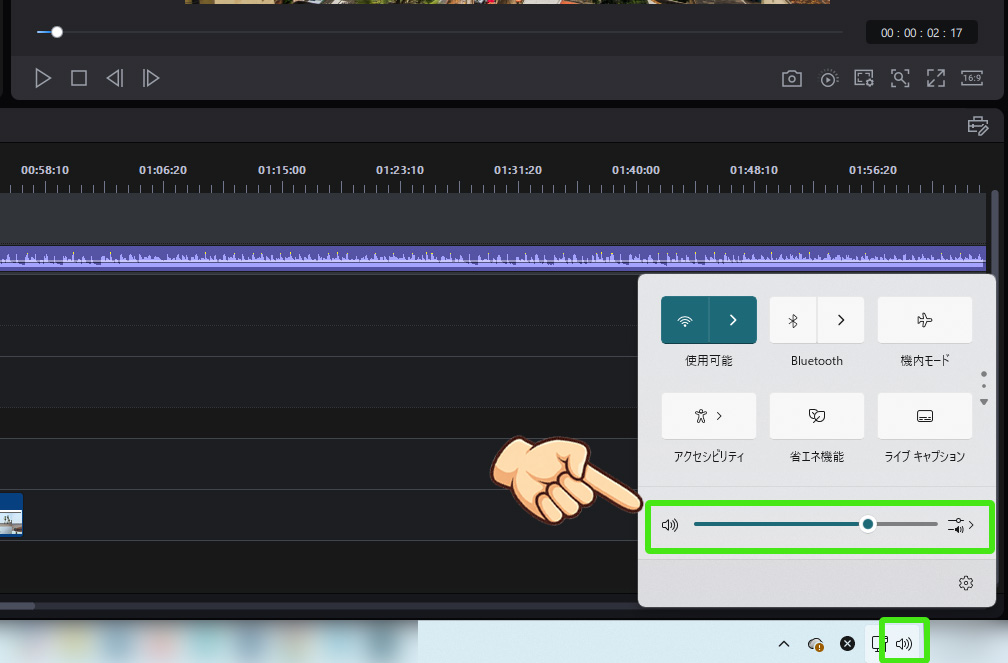Open sound output device selector
1008x663 pixels.
pyautogui.click(x=960, y=524)
